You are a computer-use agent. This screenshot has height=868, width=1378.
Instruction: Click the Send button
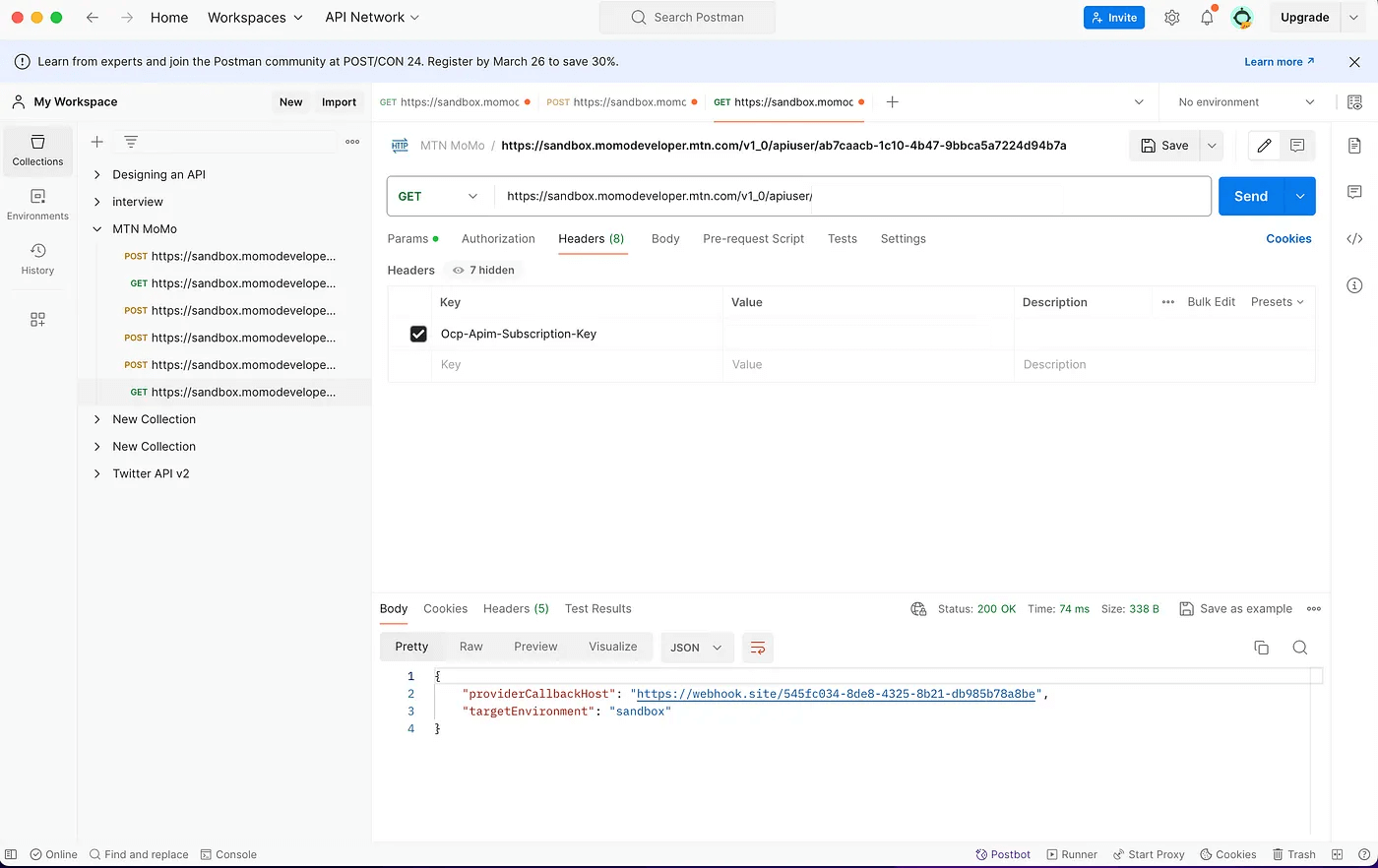(1251, 197)
